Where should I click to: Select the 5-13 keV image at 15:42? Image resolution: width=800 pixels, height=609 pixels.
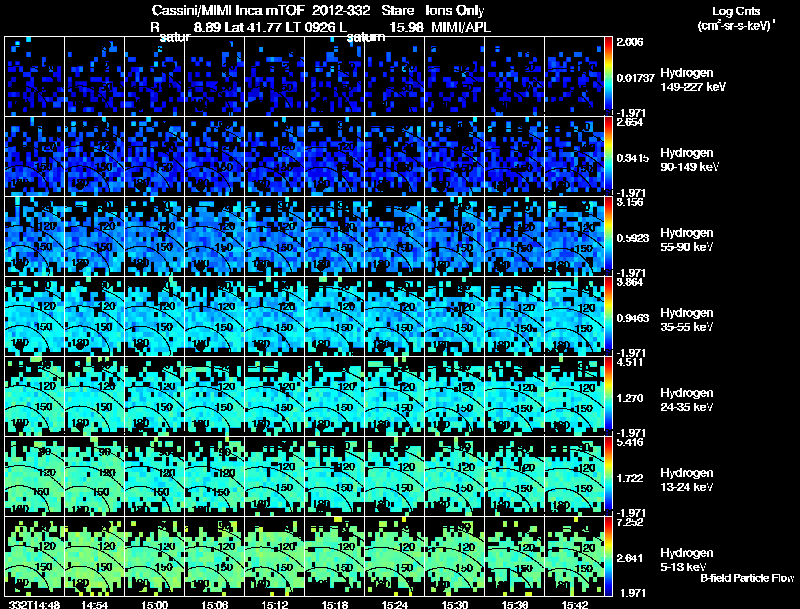coord(574,556)
